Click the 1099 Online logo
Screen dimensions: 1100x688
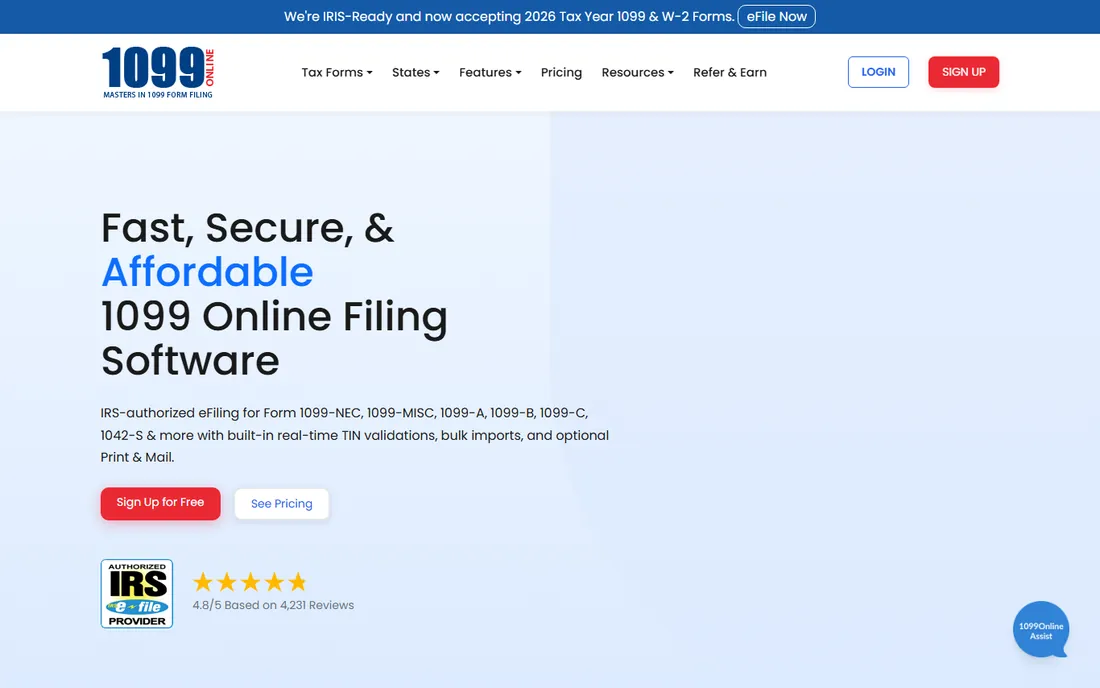(158, 72)
